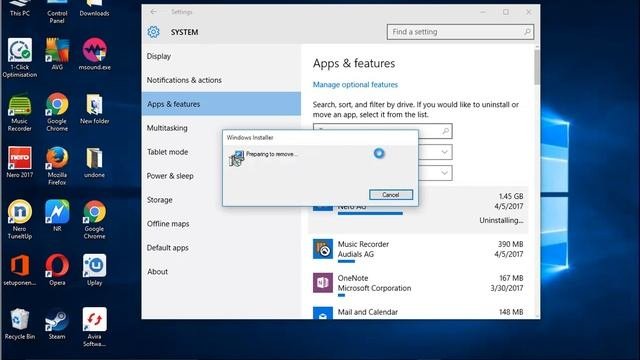Open Mozilla Firefox desktop shortcut
This screenshot has height=360, width=640.
coord(57,166)
